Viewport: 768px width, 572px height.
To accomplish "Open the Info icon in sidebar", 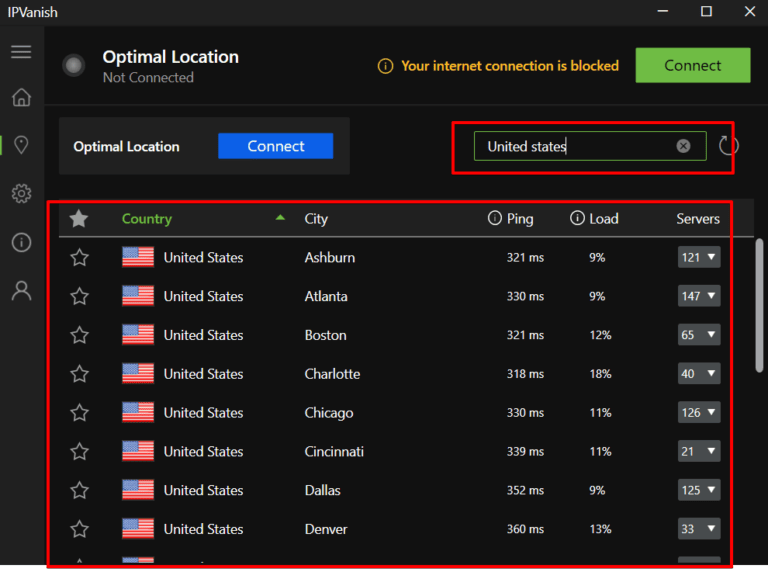I will [21, 243].
